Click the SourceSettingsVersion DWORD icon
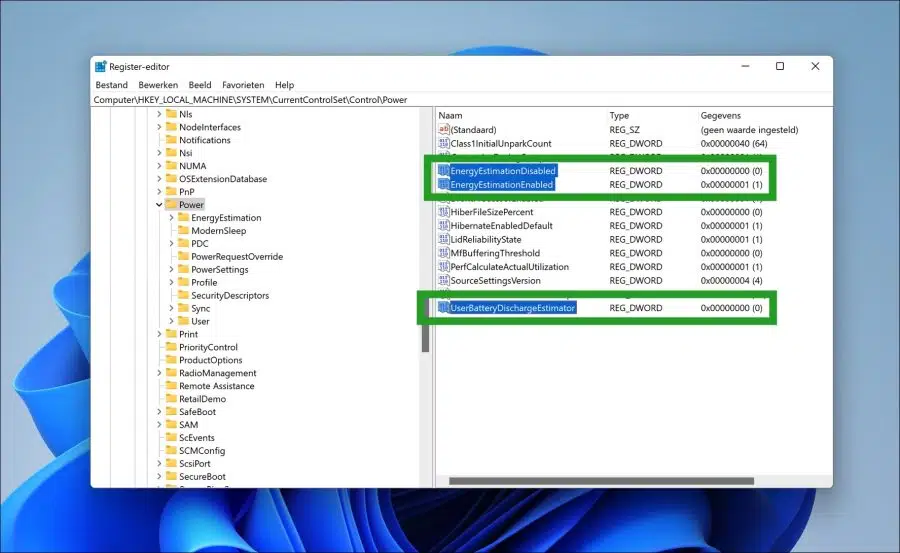 [444, 281]
